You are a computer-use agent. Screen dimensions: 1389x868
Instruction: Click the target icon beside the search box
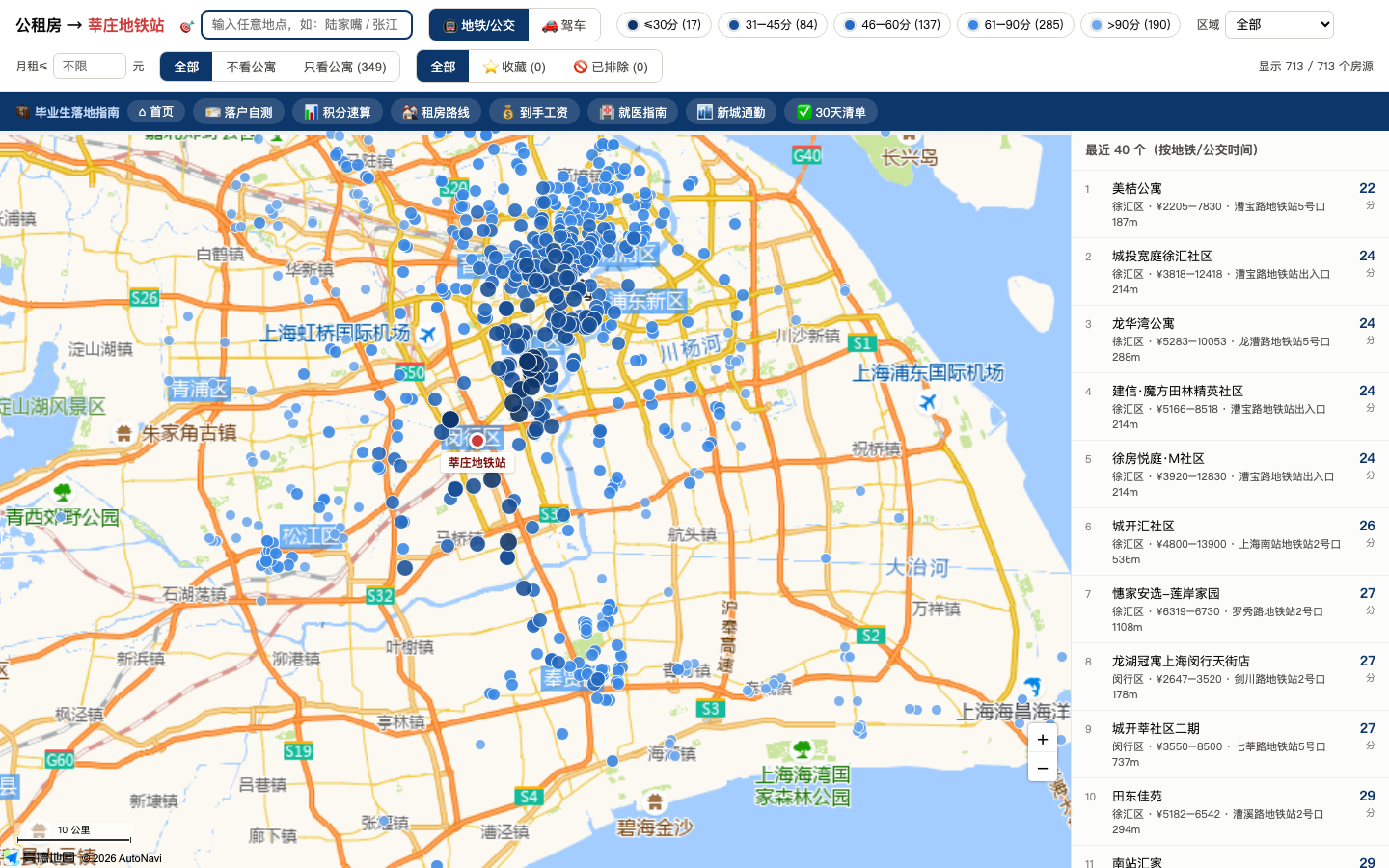coord(187,26)
